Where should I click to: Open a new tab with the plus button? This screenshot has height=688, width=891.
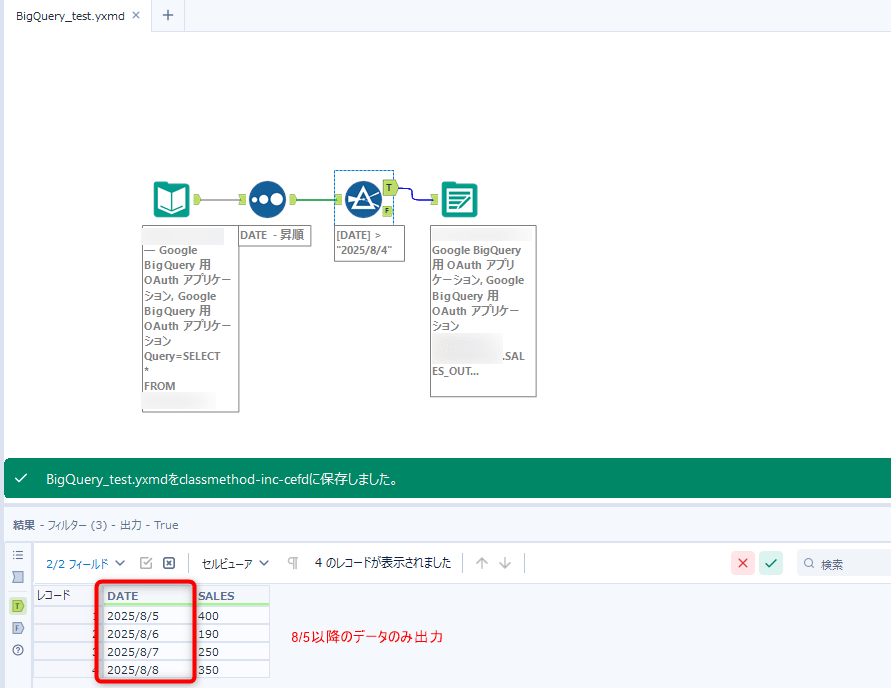168,16
